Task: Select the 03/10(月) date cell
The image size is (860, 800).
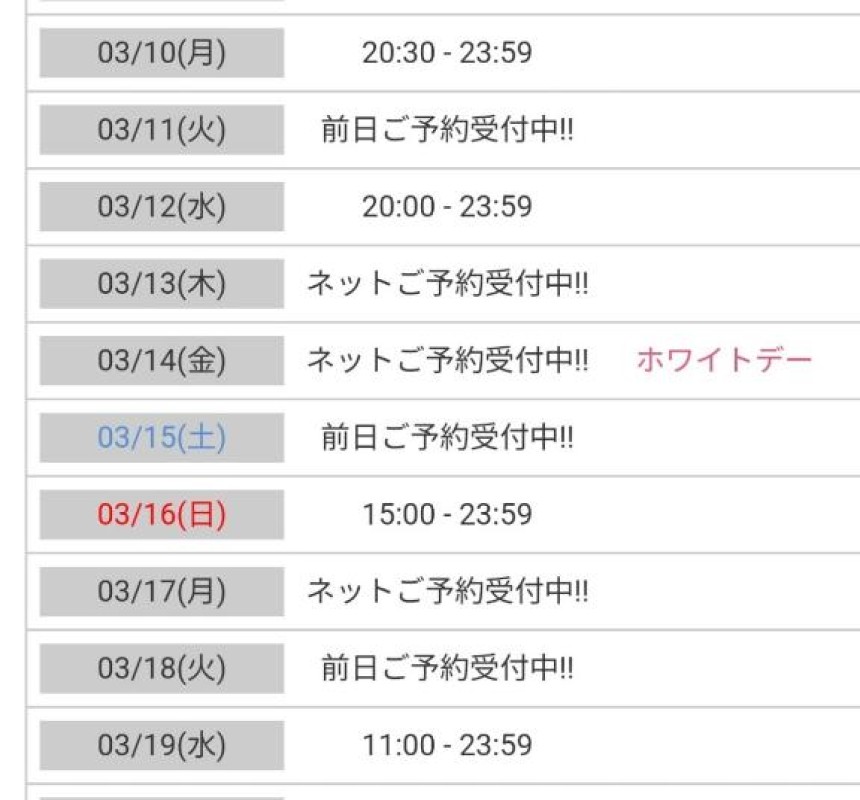Action: [x=162, y=53]
